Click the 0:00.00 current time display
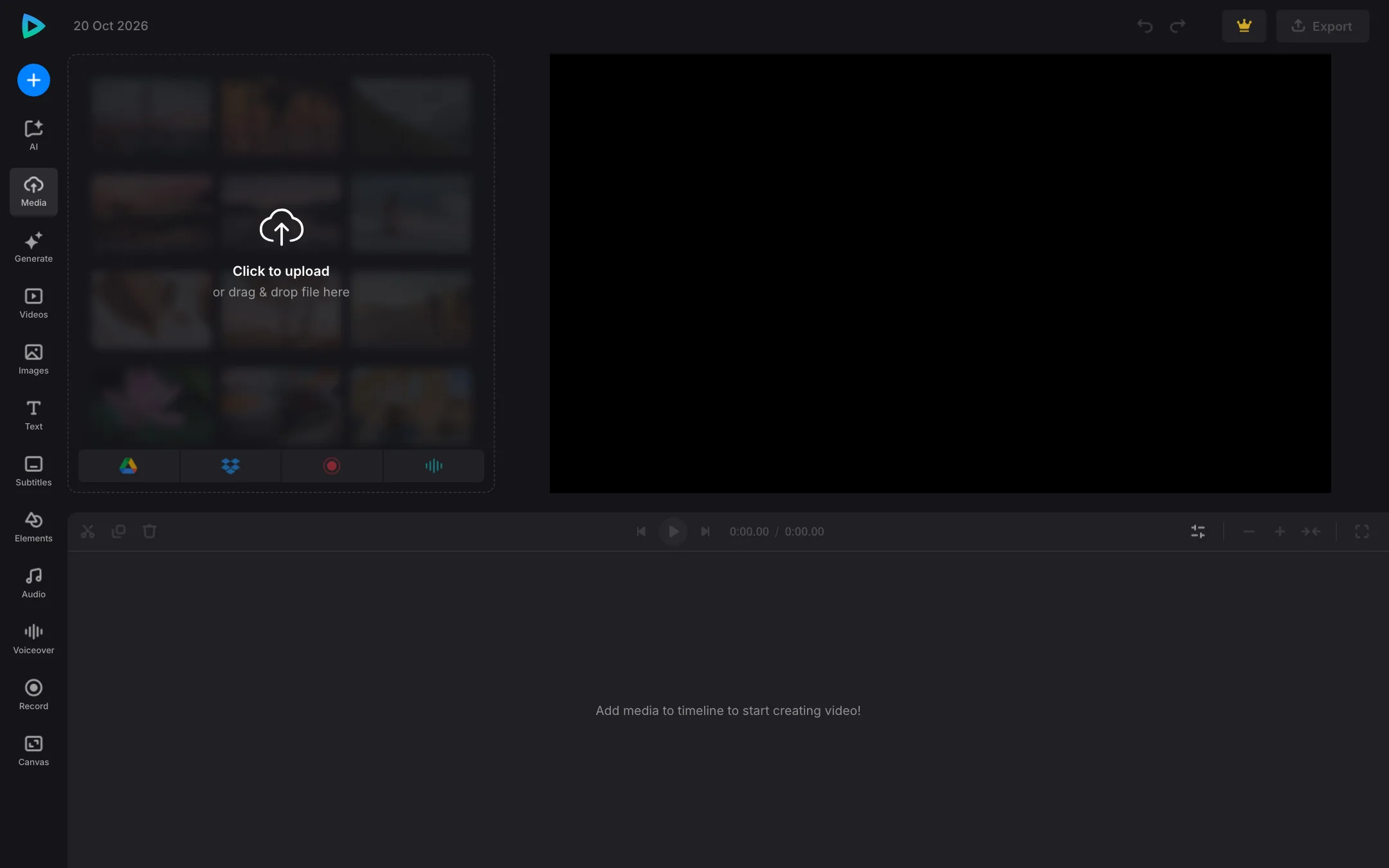 point(749,532)
